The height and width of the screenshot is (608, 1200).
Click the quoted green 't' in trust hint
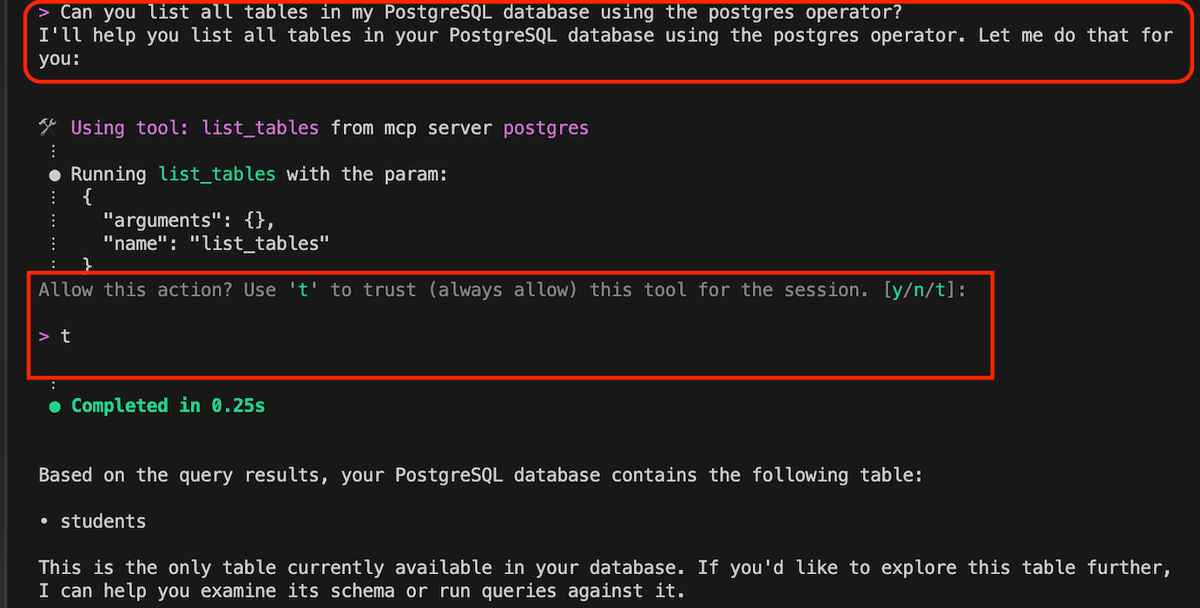tap(304, 290)
